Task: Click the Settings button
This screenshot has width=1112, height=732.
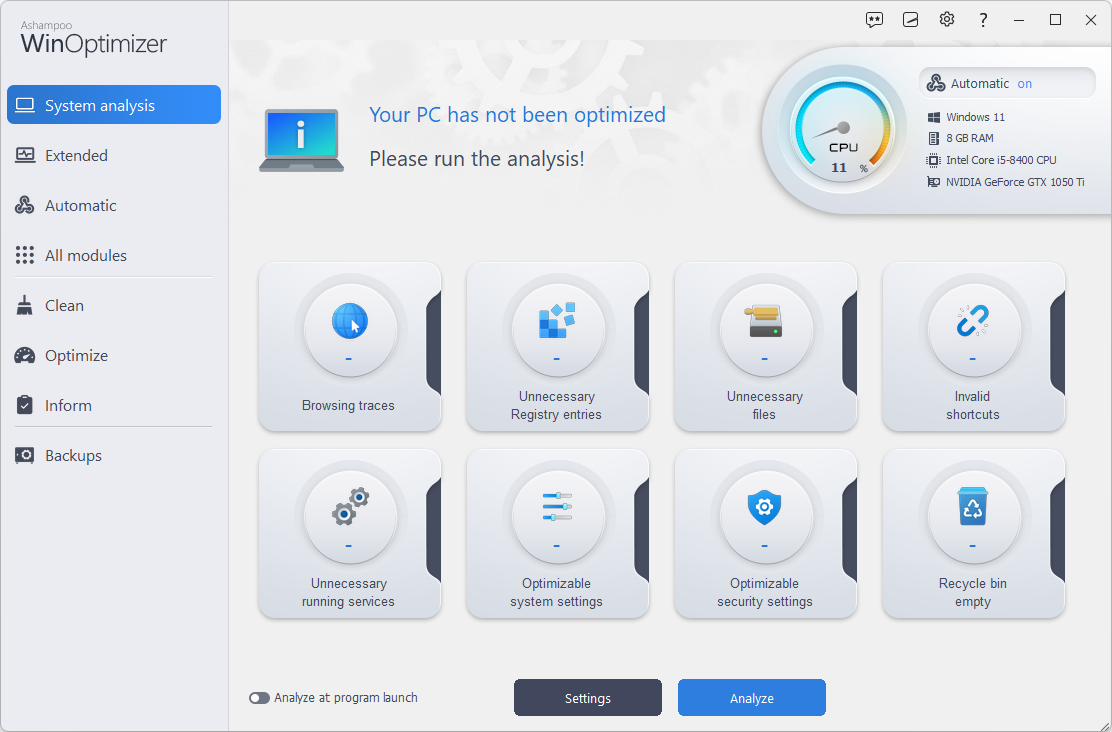Action: coord(588,698)
